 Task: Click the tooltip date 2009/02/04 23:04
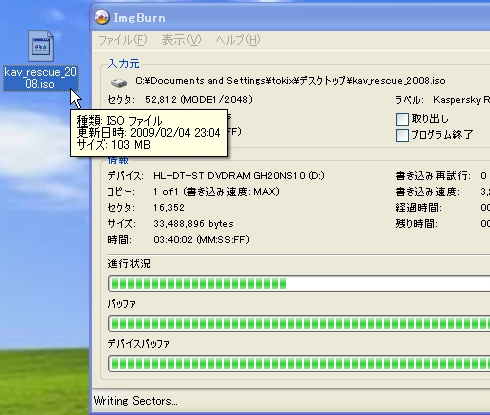175,133
